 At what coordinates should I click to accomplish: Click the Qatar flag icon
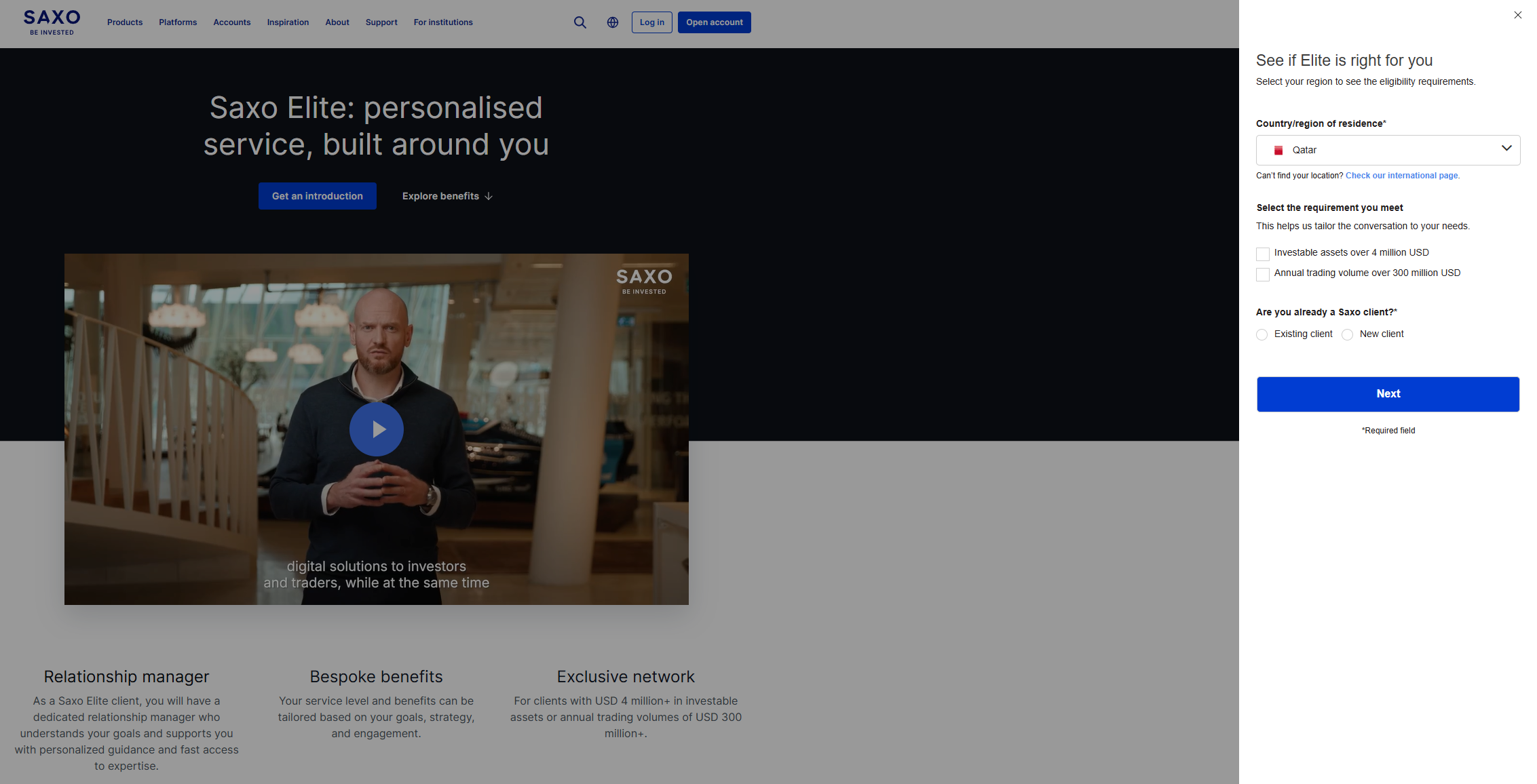1278,151
